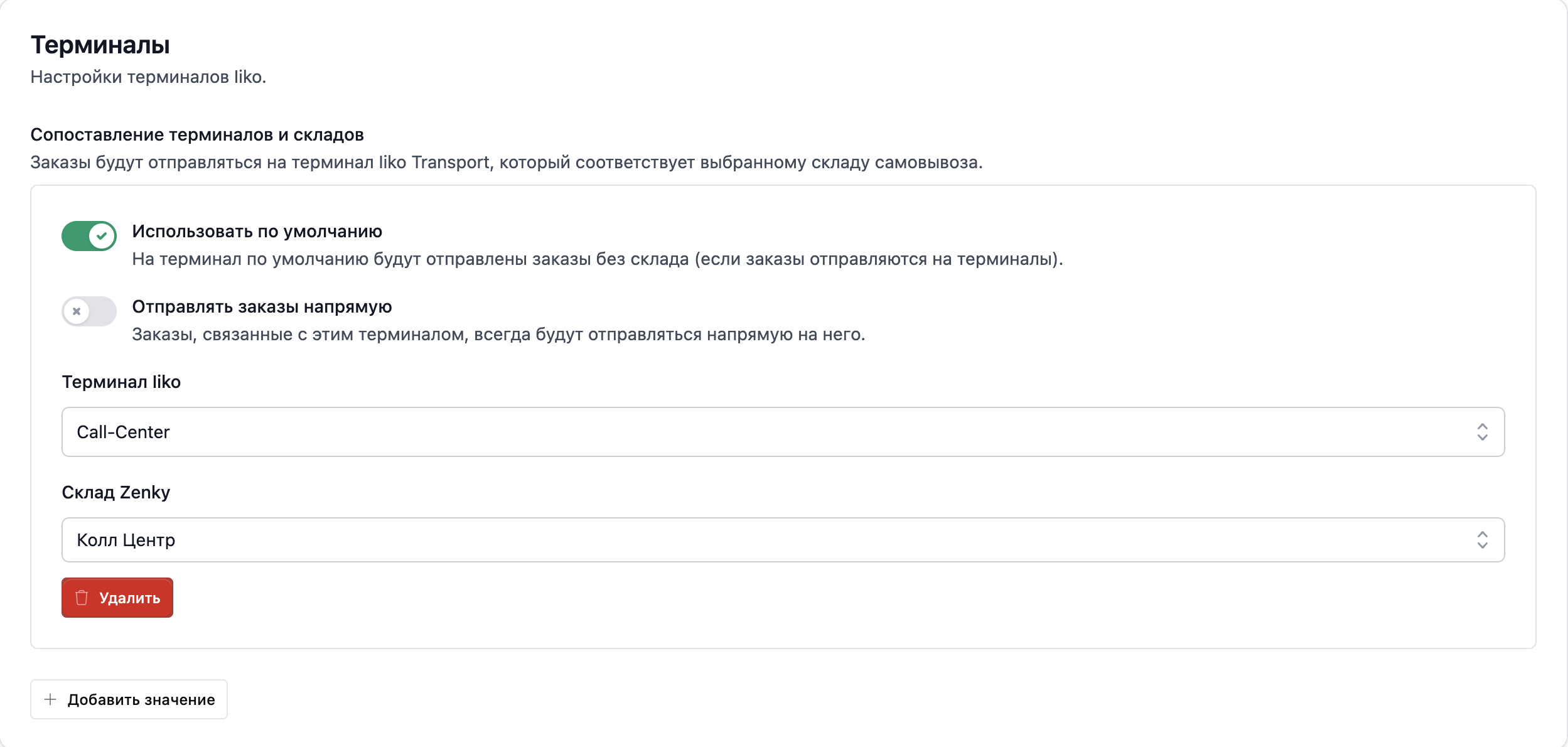Click the liko Transport explanation sentence
Screen dimensions: 1568x747
click(506, 163)
